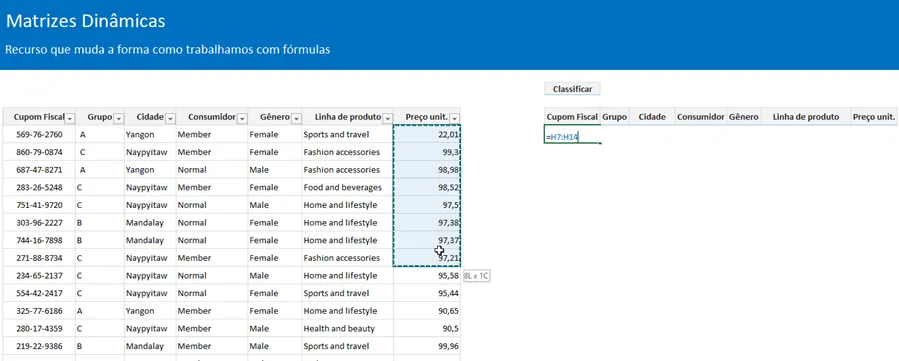This screenshot has width=899, height=361.
Task: Select price cell 90,5
Action: coord(427,328)
